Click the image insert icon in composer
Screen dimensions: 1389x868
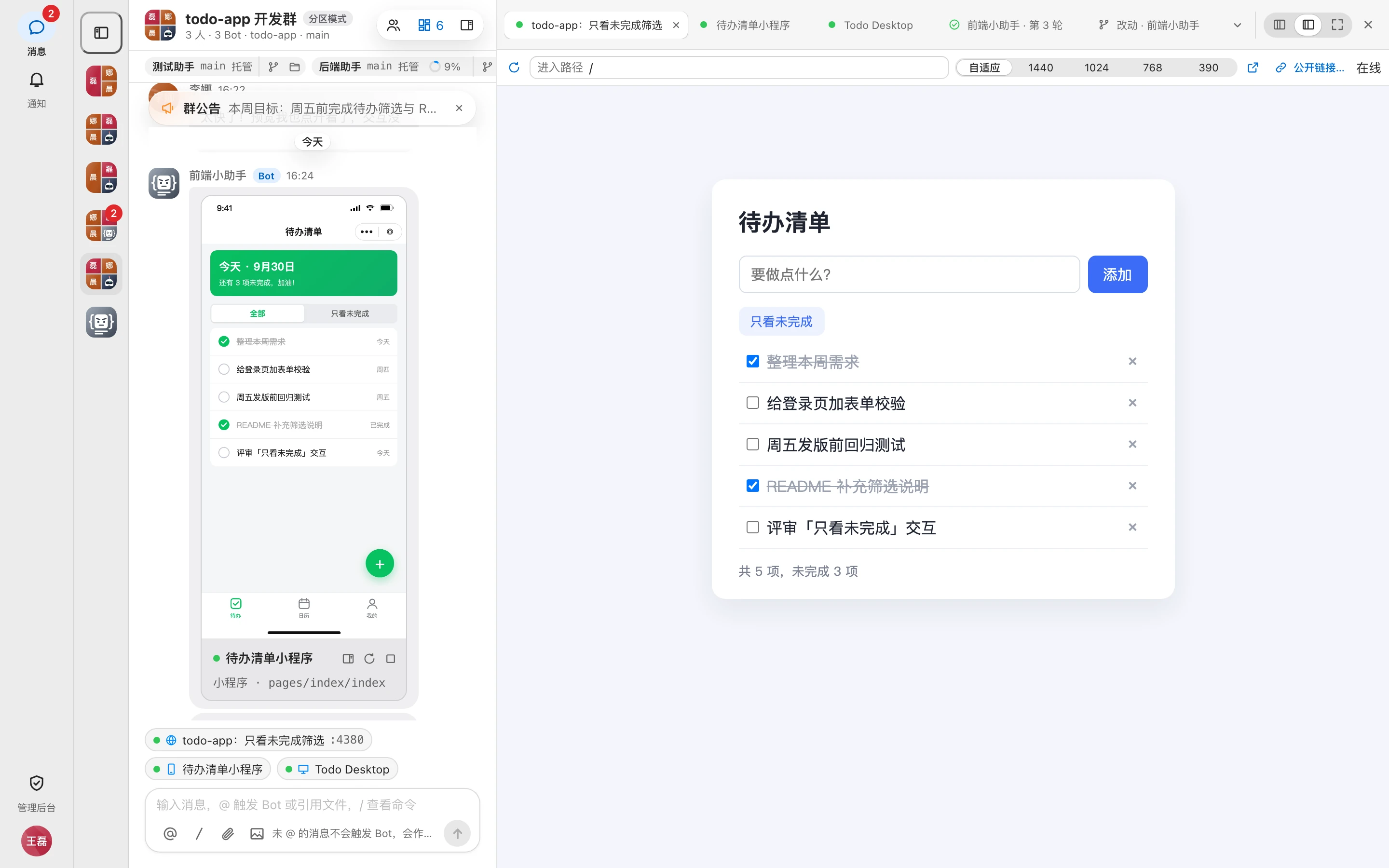point(257,833)
